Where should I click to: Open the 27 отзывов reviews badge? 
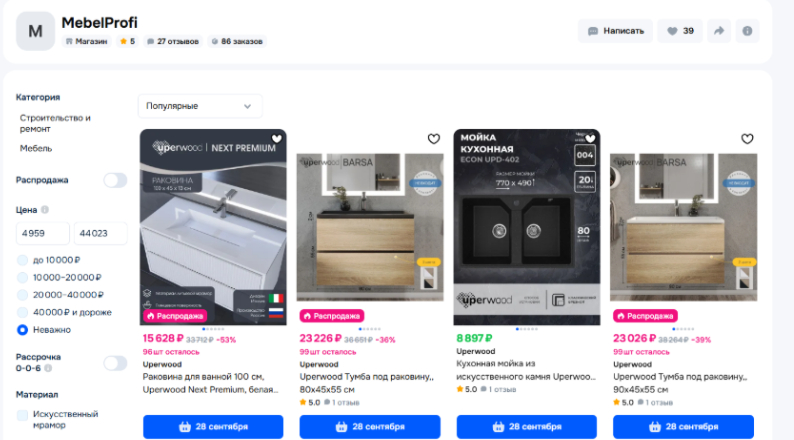tap(173, 42)
